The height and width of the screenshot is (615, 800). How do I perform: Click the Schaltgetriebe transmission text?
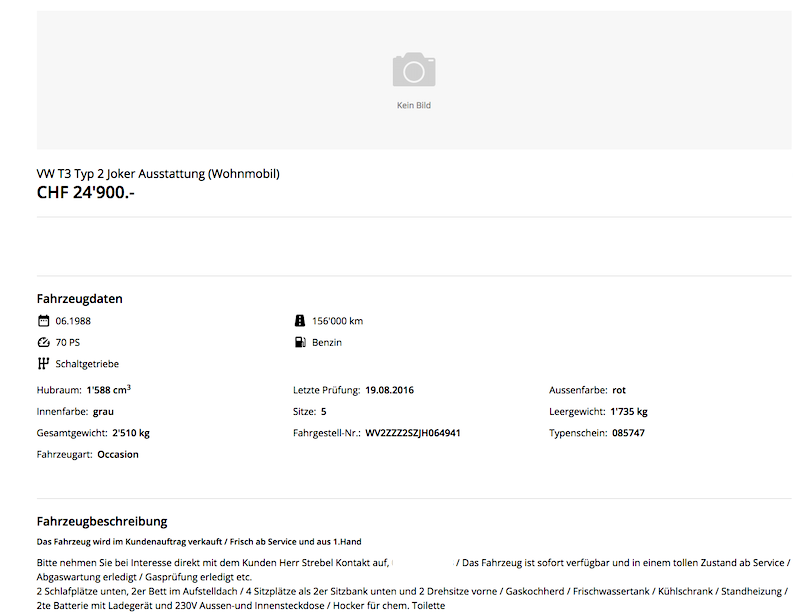point(87,364)
